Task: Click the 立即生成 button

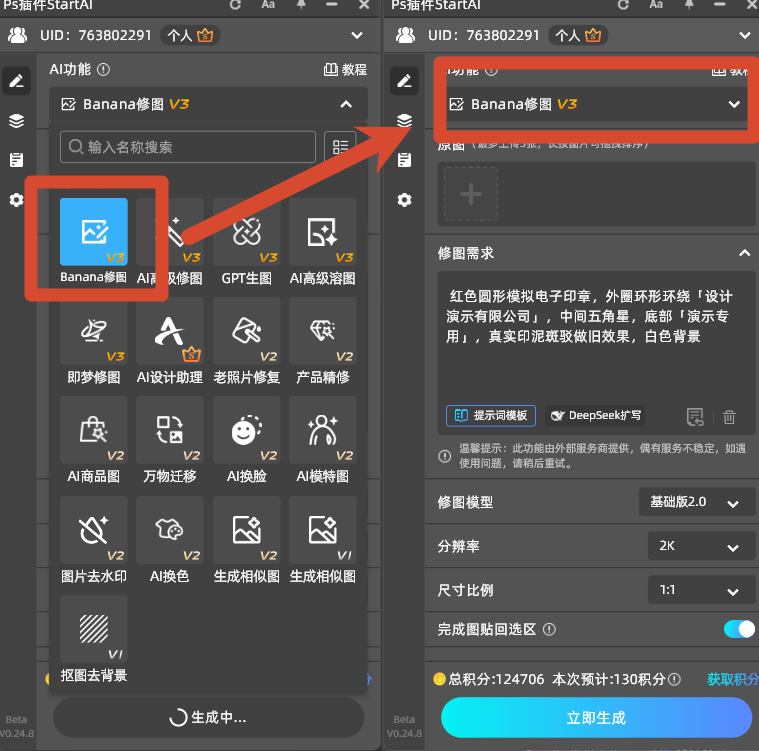Action: click(596, 718)
